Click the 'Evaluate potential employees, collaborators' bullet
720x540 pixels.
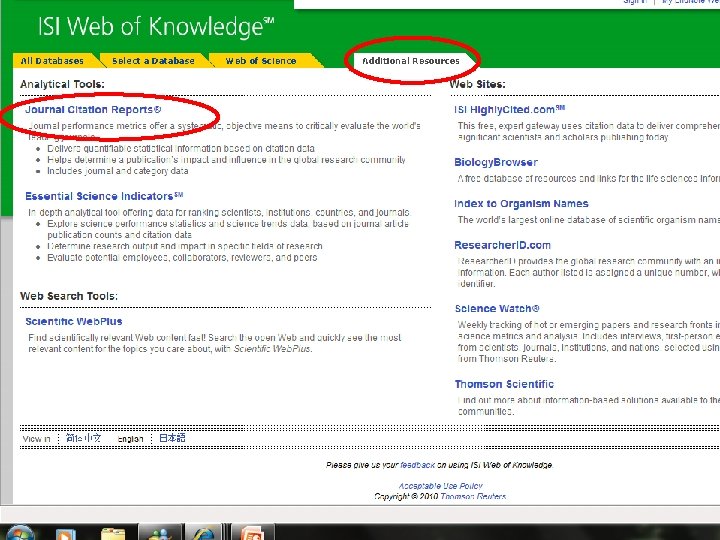pyautogui.click(x=182, y=258)
